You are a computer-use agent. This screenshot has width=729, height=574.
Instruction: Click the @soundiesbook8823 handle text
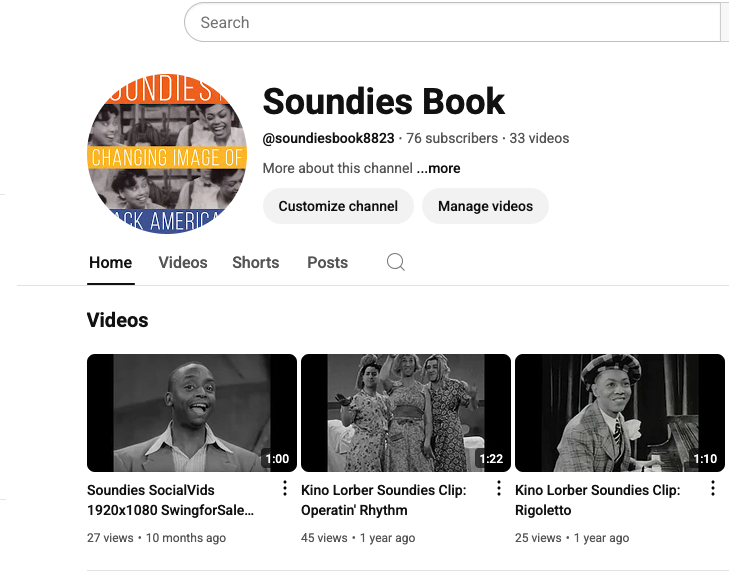[328, 139]
